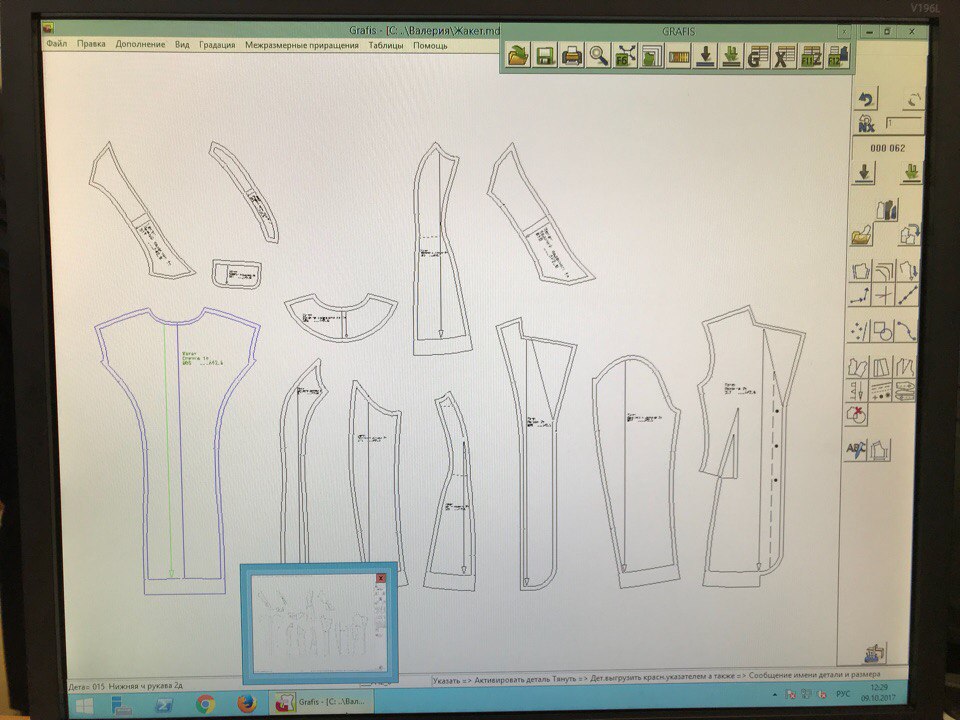Click the Windows Start button
The image size is (960, 720).
(x=83, y=703)
